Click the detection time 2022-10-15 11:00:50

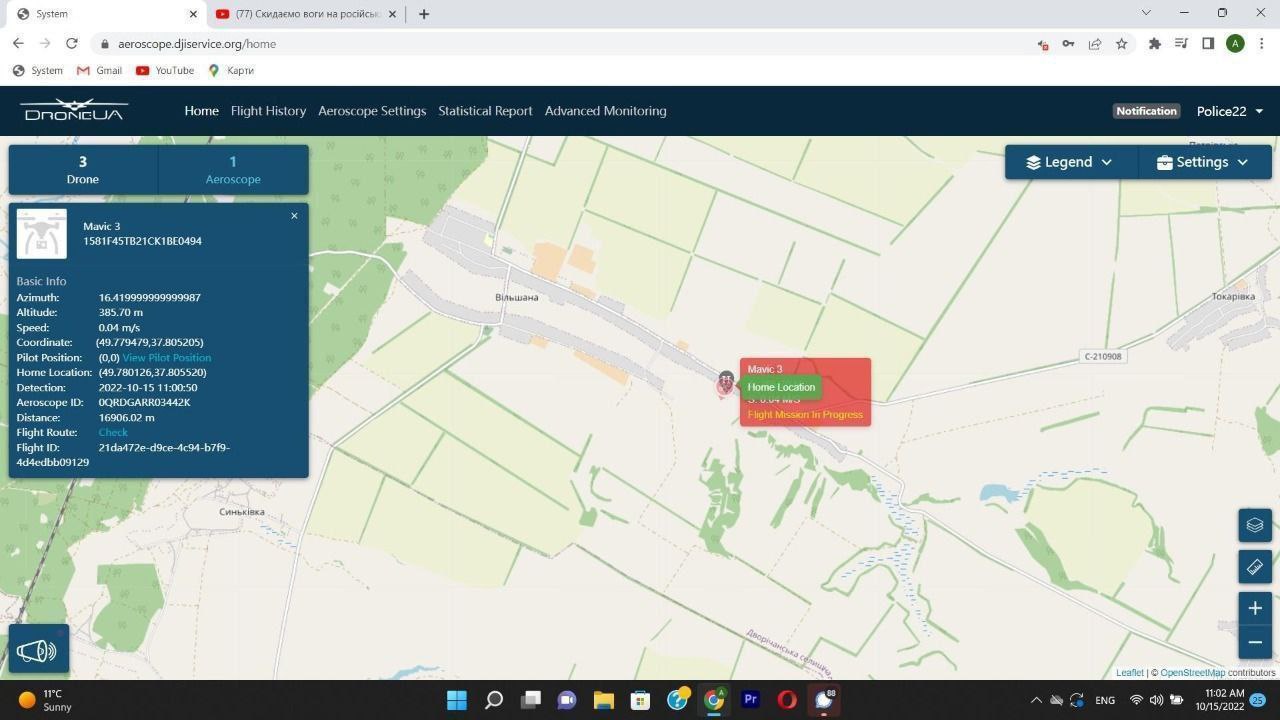click(x=148, y=387)
